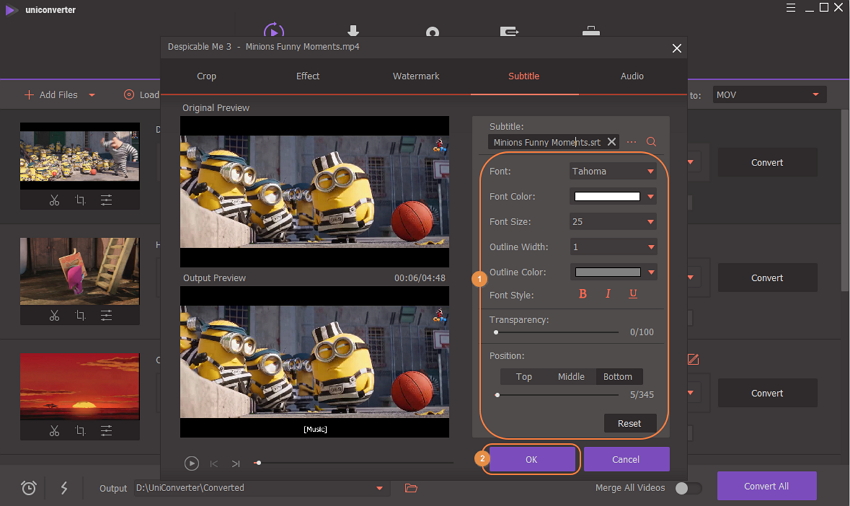
Task: Switch to the Audio tab
Action: coord(632,76)
